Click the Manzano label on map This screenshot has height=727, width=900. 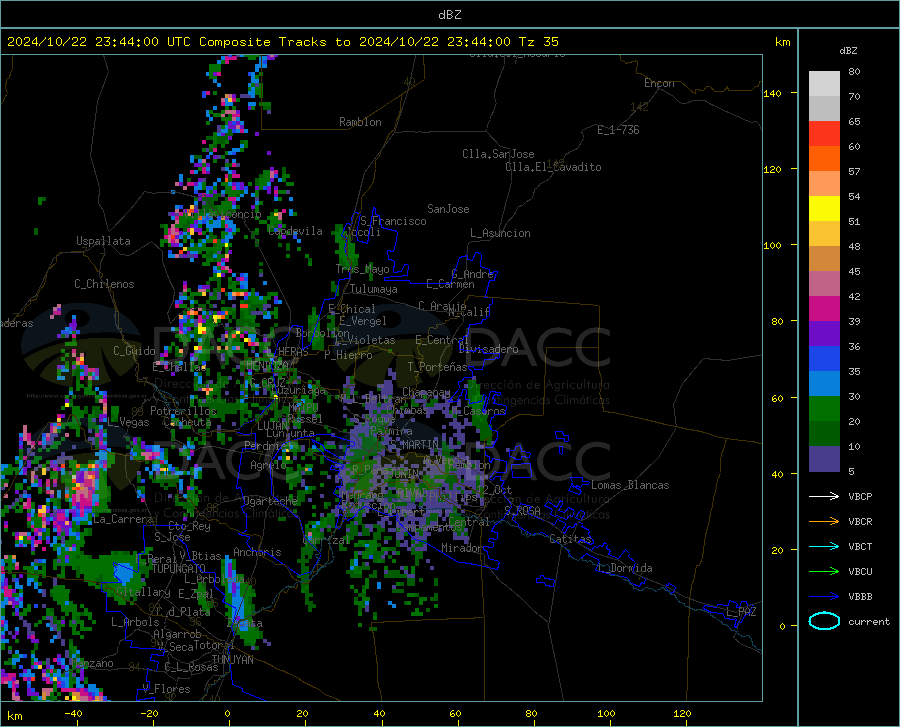click(x=93, y=663)
